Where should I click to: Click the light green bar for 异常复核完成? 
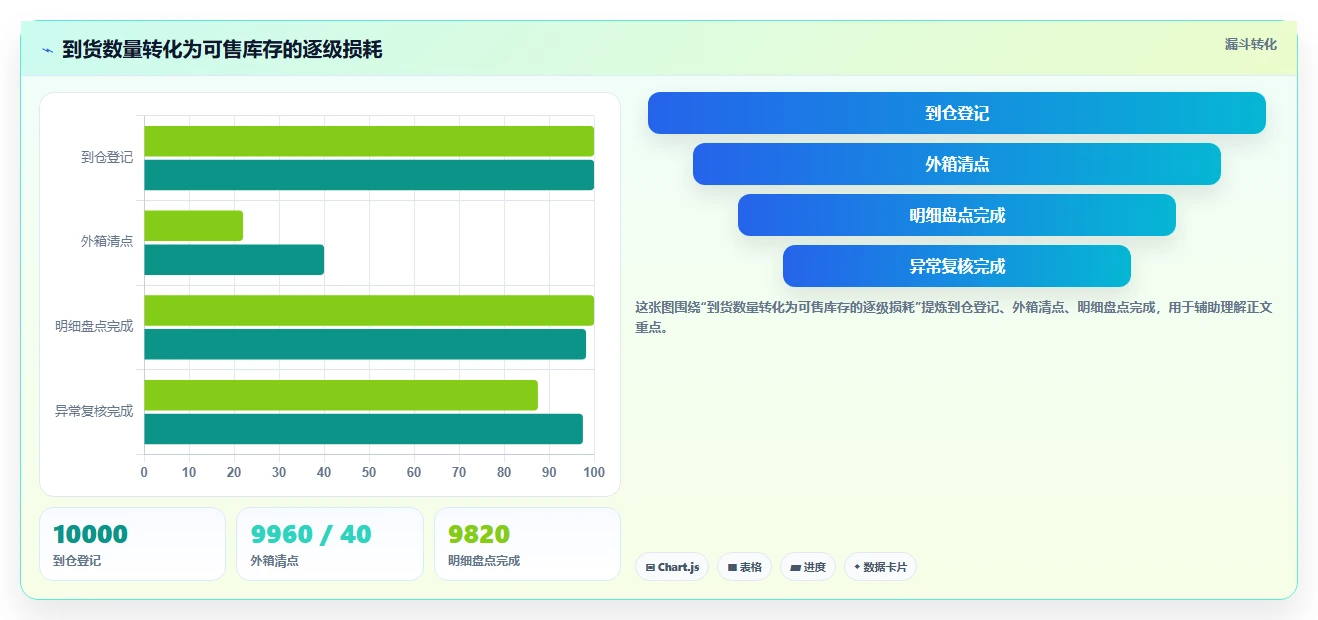pyautogui.click(x=341, y=395)
